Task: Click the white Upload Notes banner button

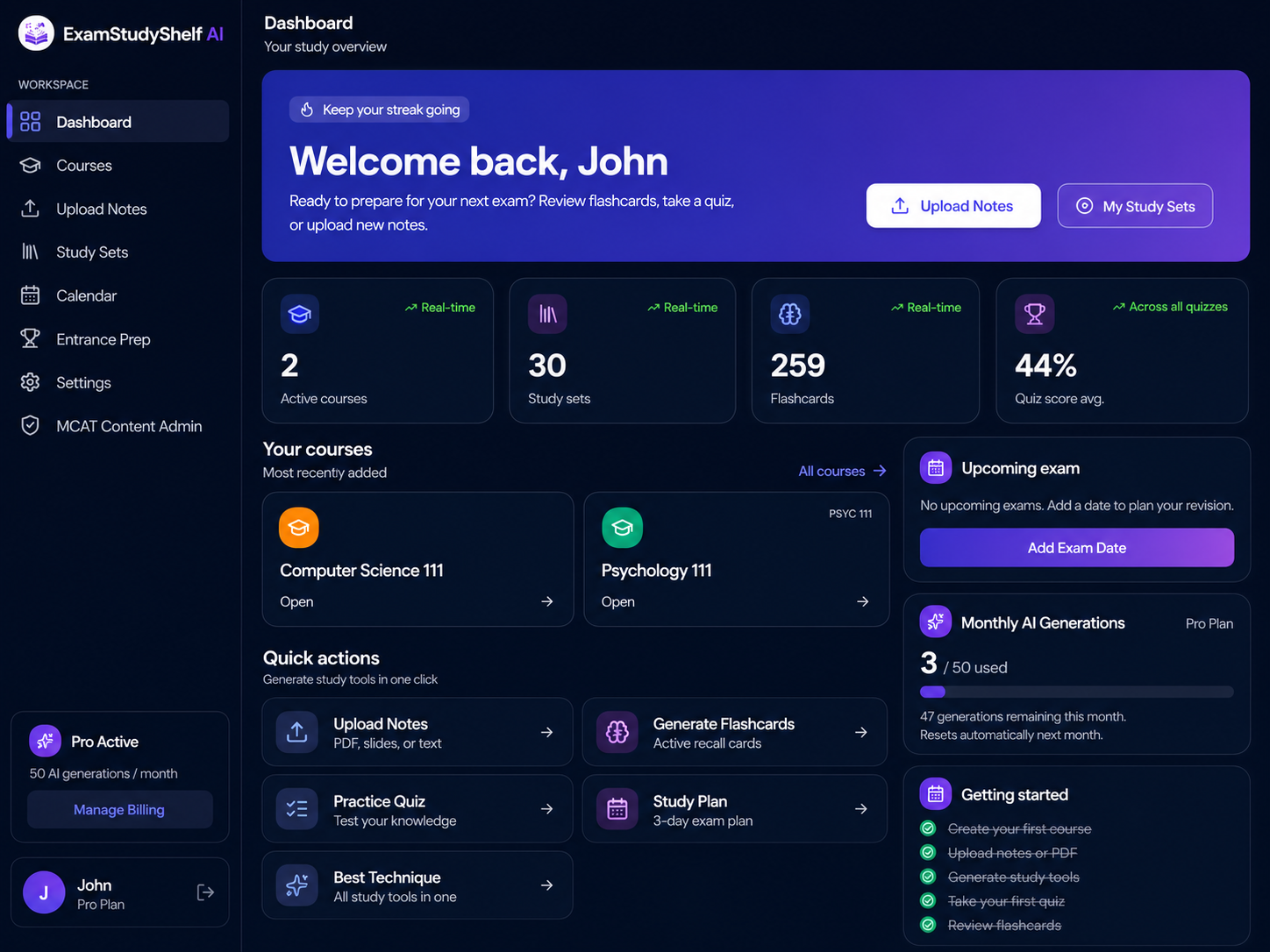Action: point(953,206)
